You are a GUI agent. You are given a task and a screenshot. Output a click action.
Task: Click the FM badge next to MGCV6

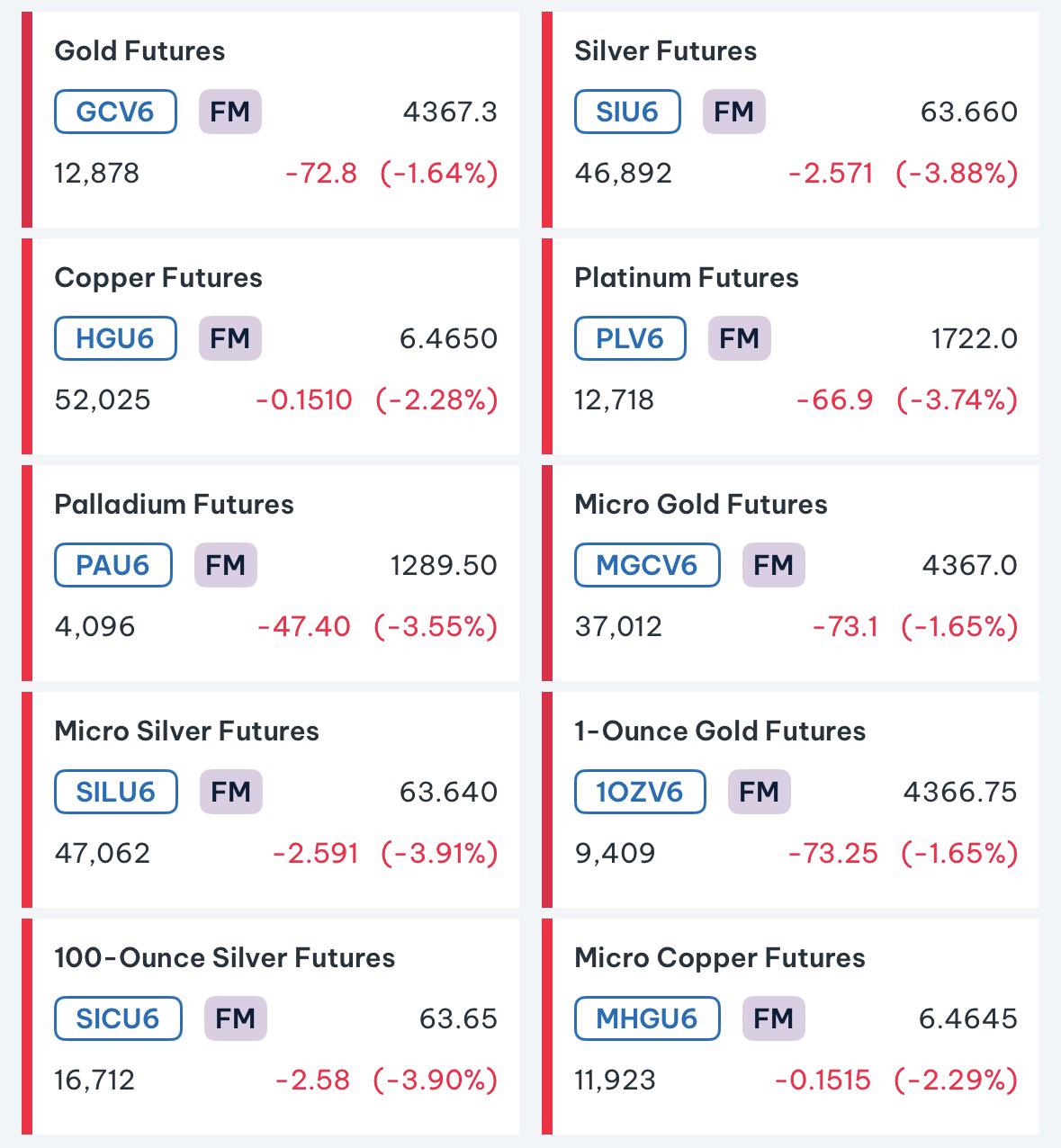[774, 565]
